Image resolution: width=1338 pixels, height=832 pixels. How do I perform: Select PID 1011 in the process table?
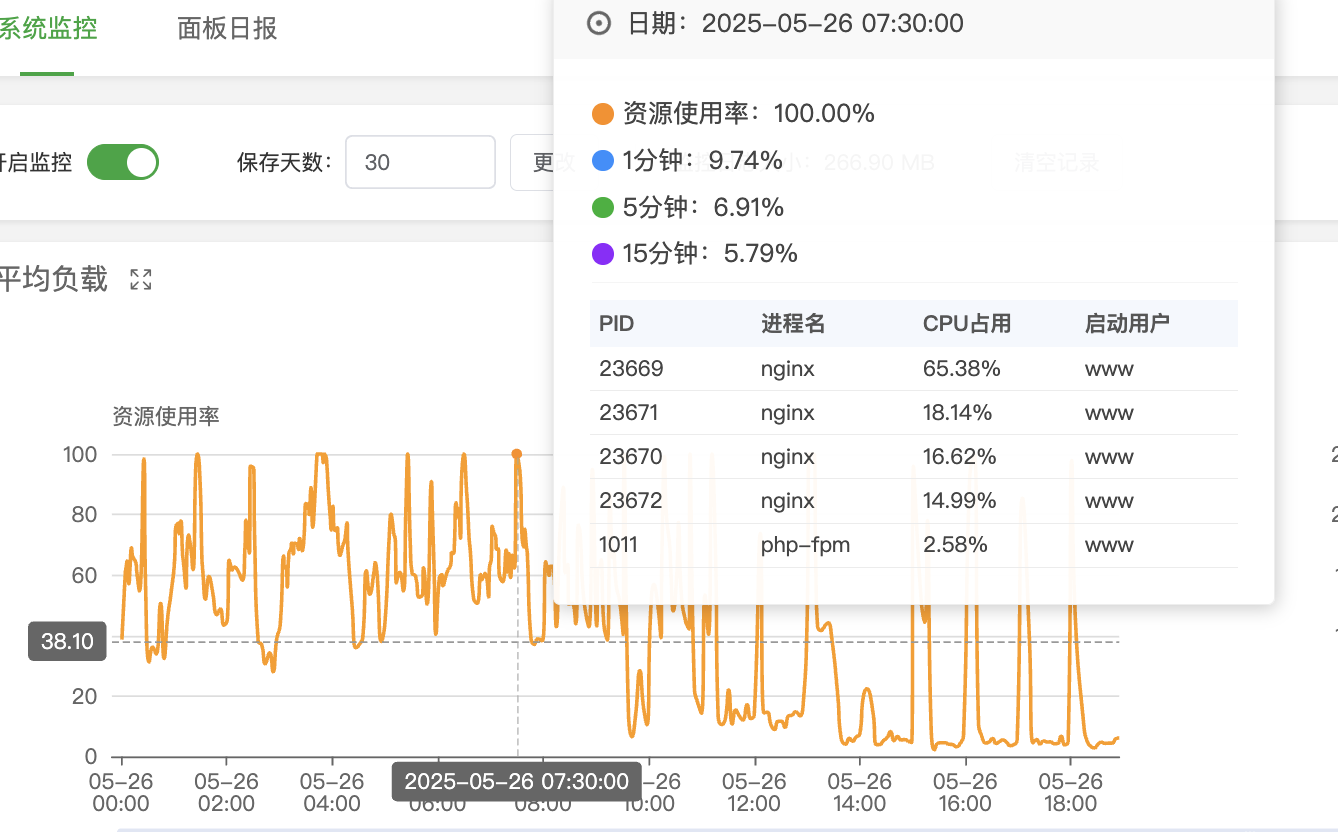click(x=618, y=545)
